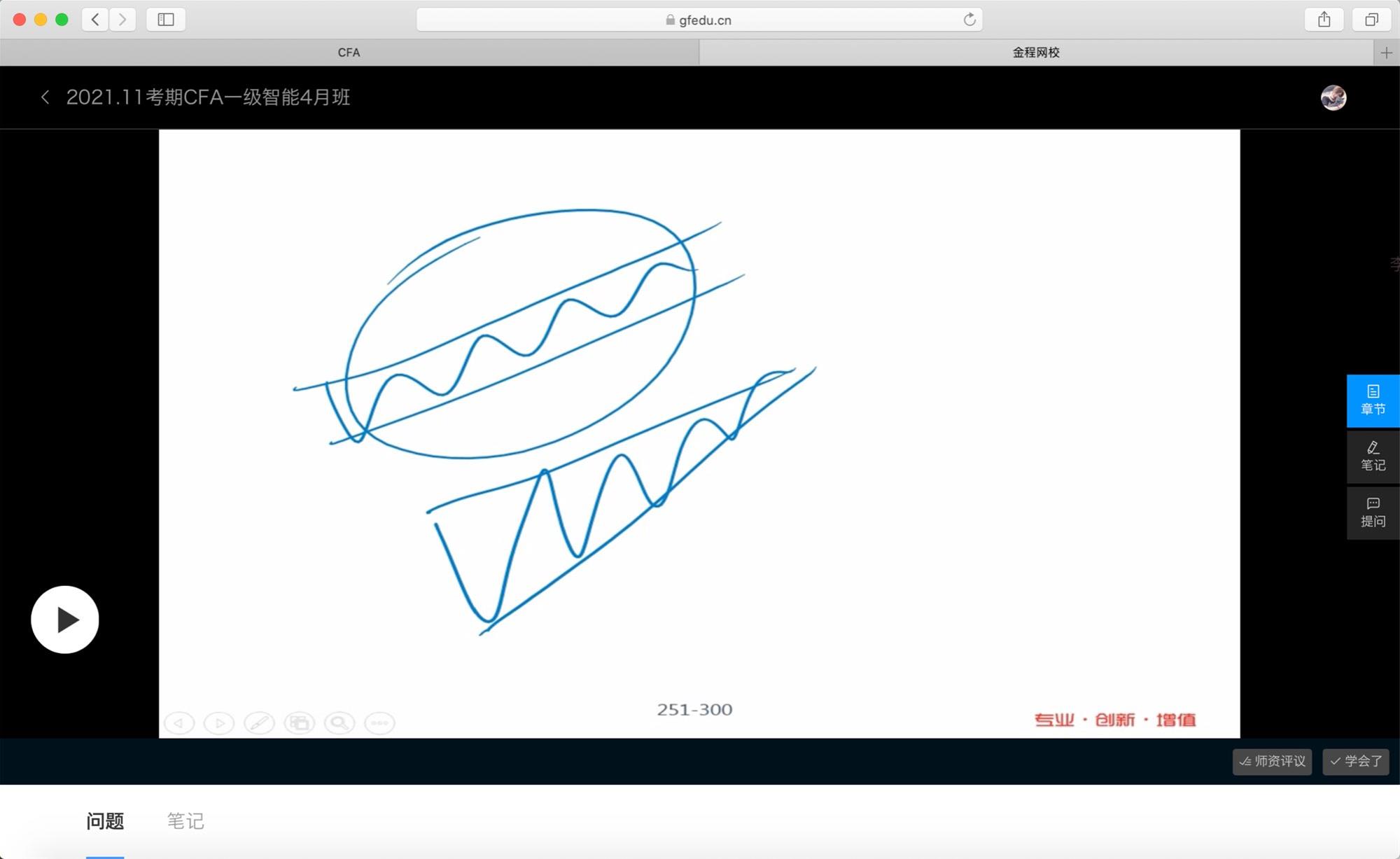This screenshot has width=1400, height=859.
Task: Play the lecture video
Action: click(x=65, y=620)
